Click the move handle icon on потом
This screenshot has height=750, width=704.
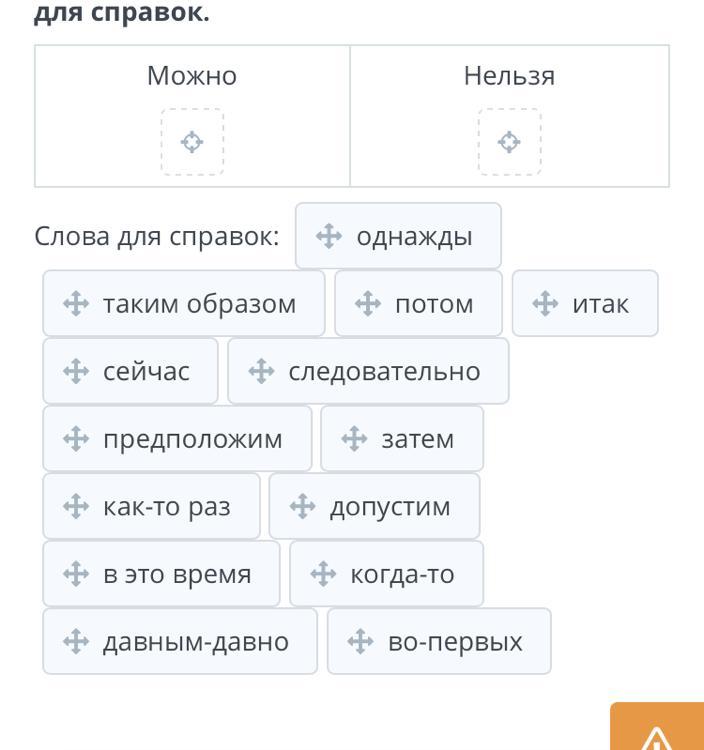pos(368,303)
